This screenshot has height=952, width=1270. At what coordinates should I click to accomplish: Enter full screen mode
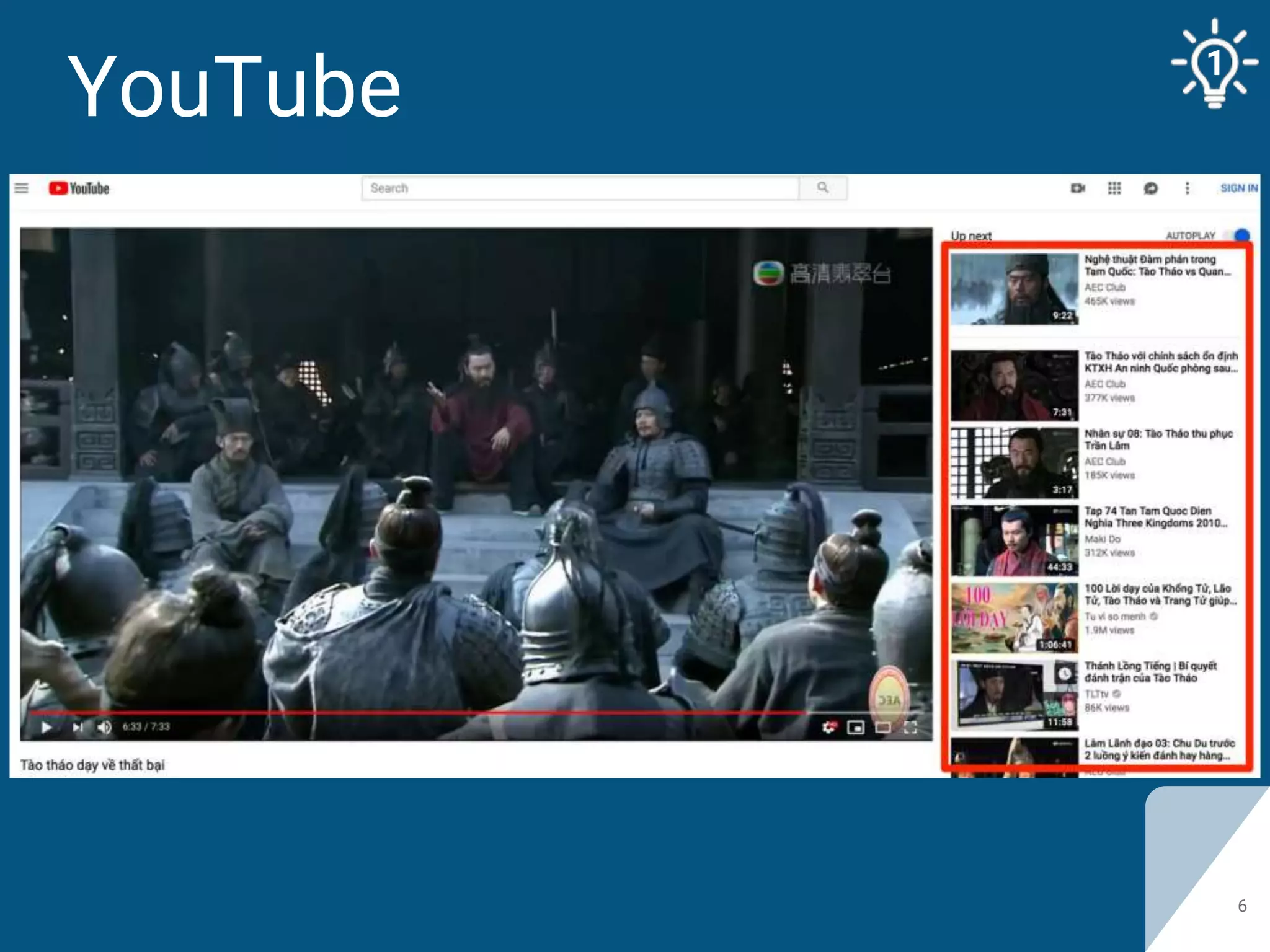click(910, 728)
